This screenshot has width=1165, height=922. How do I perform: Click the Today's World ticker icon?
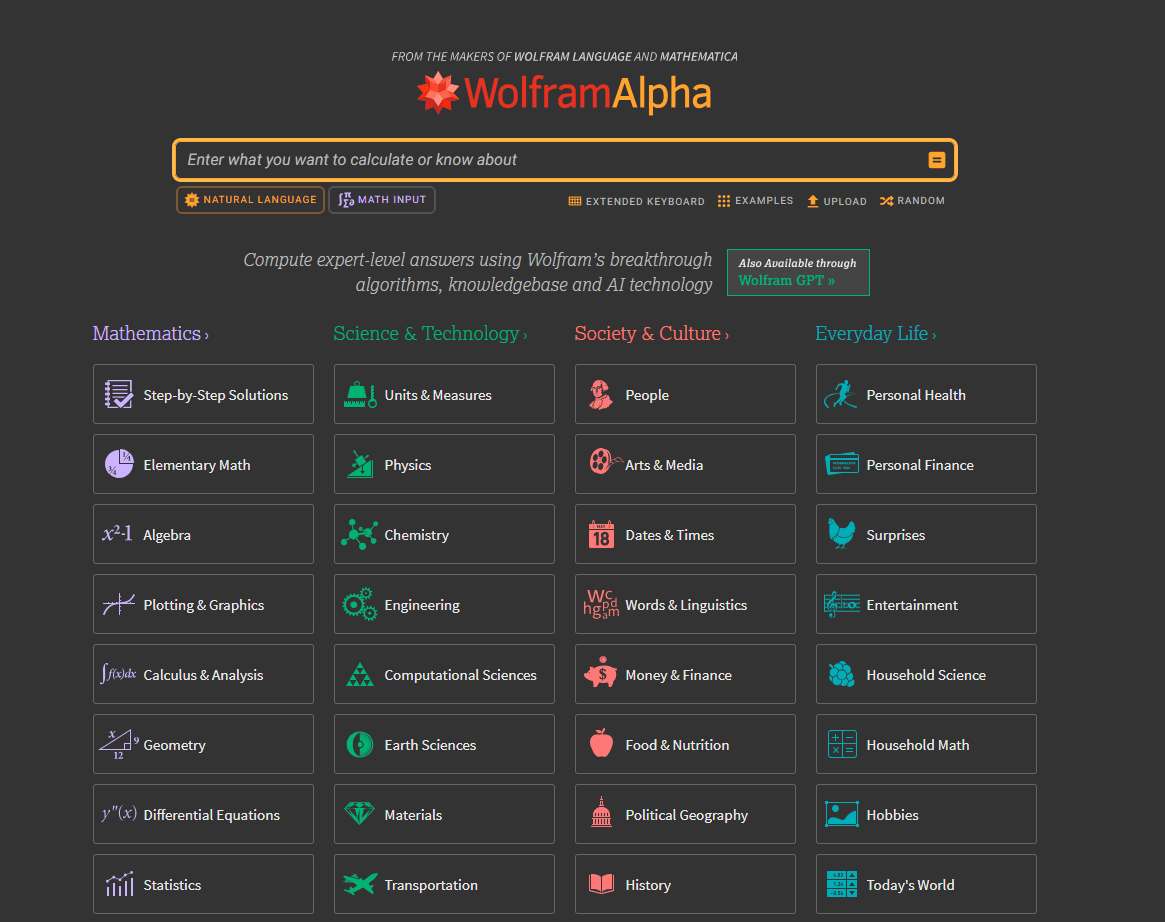(x=842, y=884)
